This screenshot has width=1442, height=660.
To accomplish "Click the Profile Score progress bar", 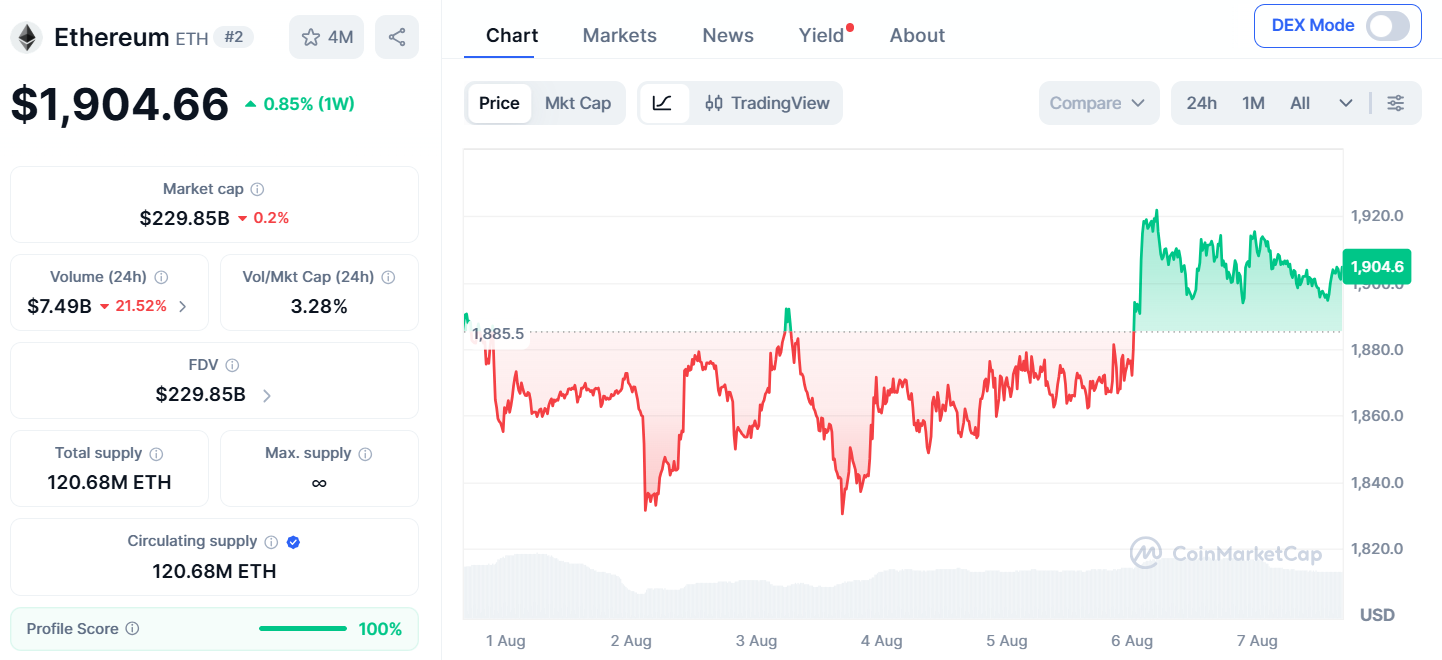I will (x=303, y=629).
